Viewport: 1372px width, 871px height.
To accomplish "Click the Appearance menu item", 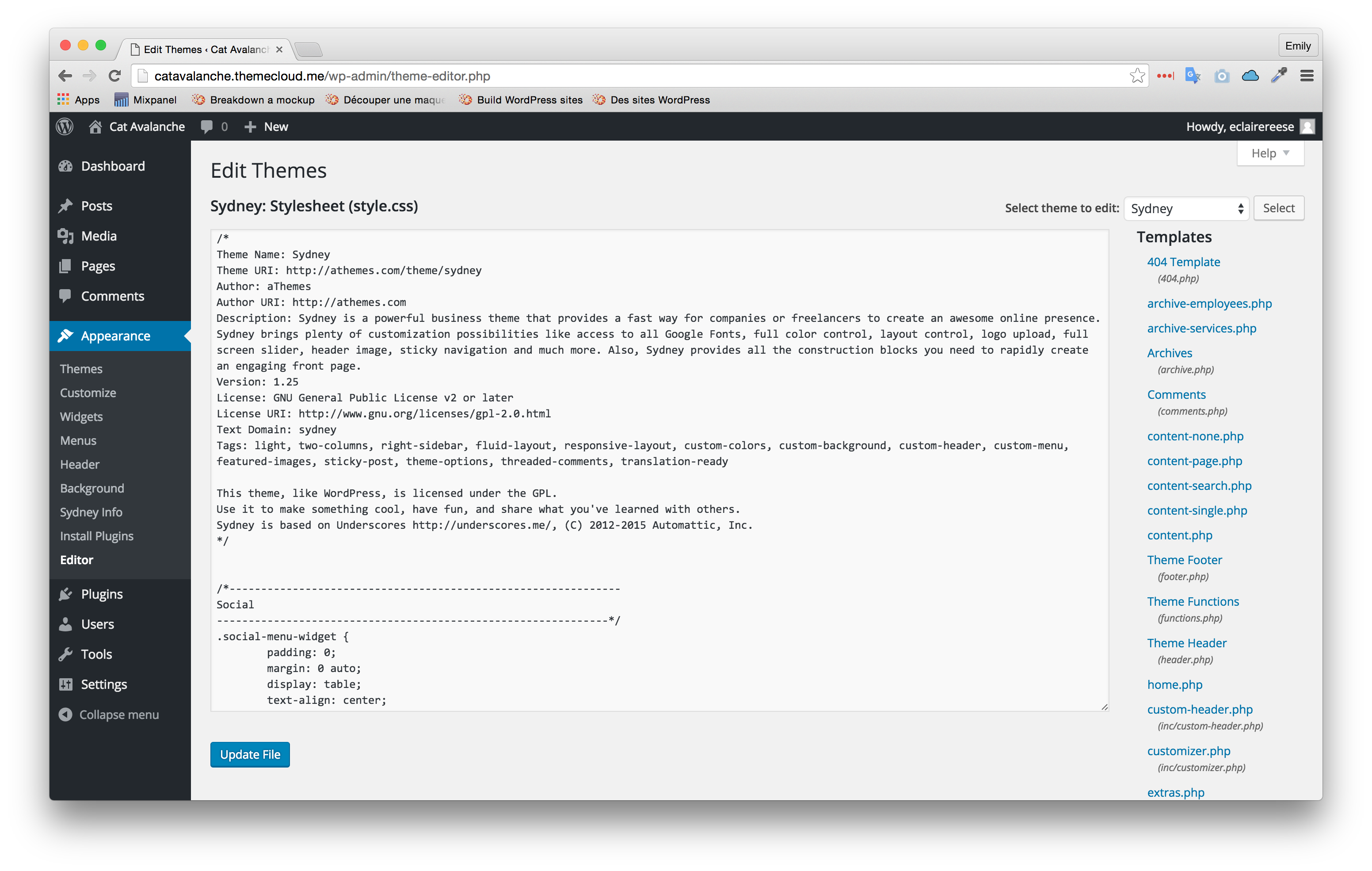I will coord(116,336).
